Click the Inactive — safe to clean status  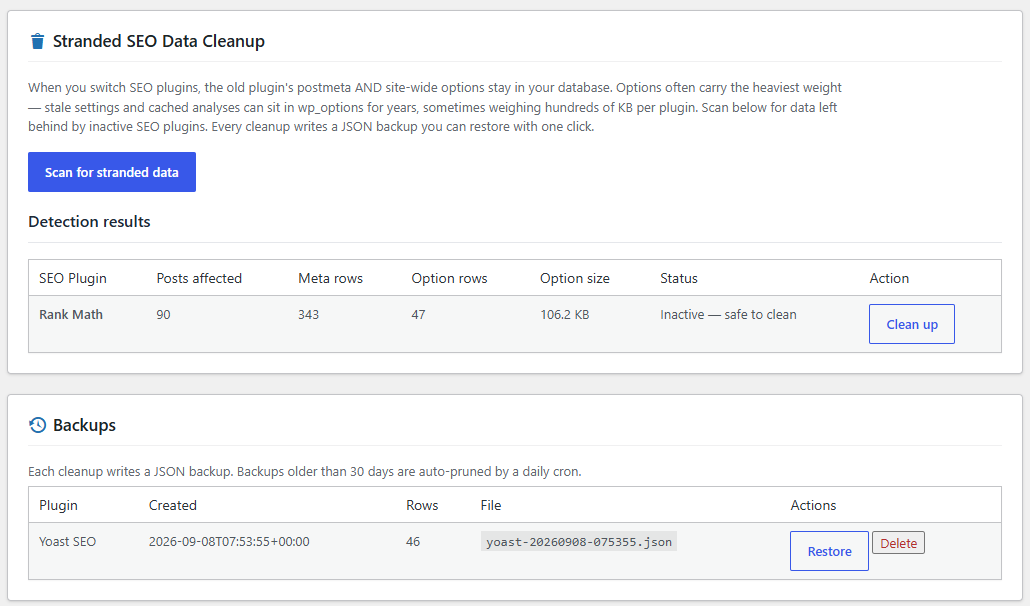(x=728, y=314)
